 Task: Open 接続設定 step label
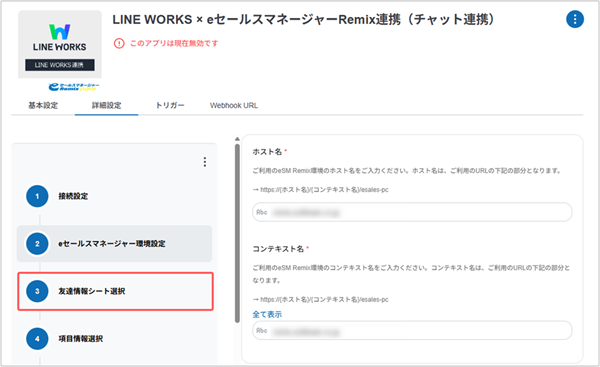click(73, 196)
